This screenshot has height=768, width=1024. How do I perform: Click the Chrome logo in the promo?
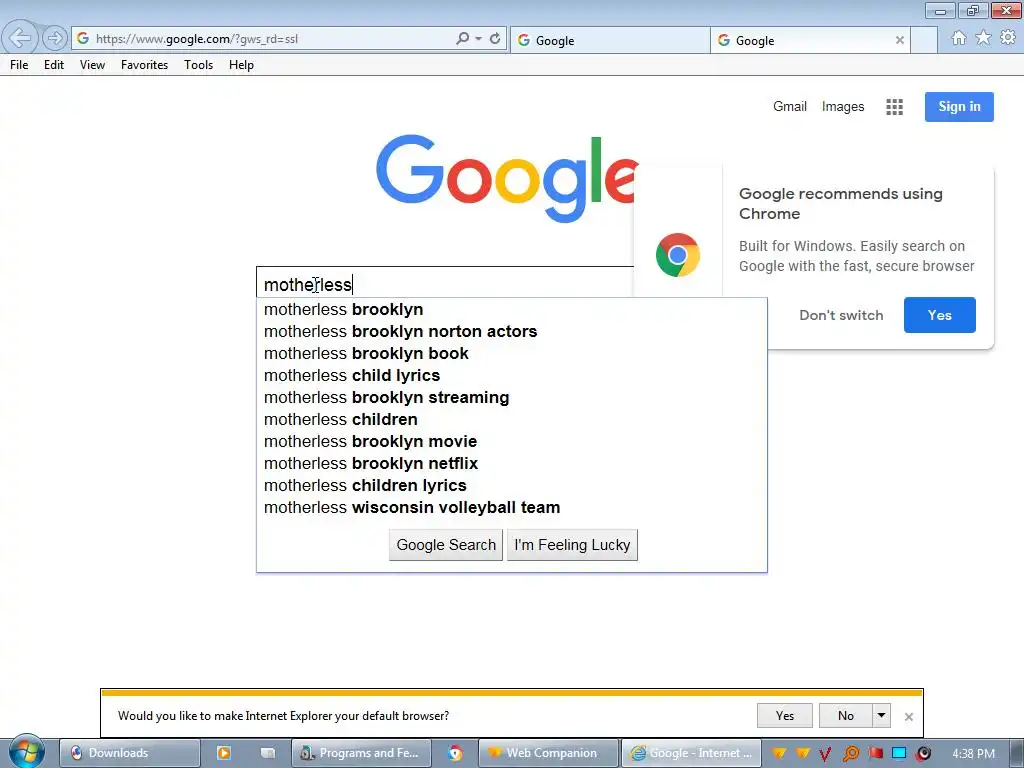point(678,255)
